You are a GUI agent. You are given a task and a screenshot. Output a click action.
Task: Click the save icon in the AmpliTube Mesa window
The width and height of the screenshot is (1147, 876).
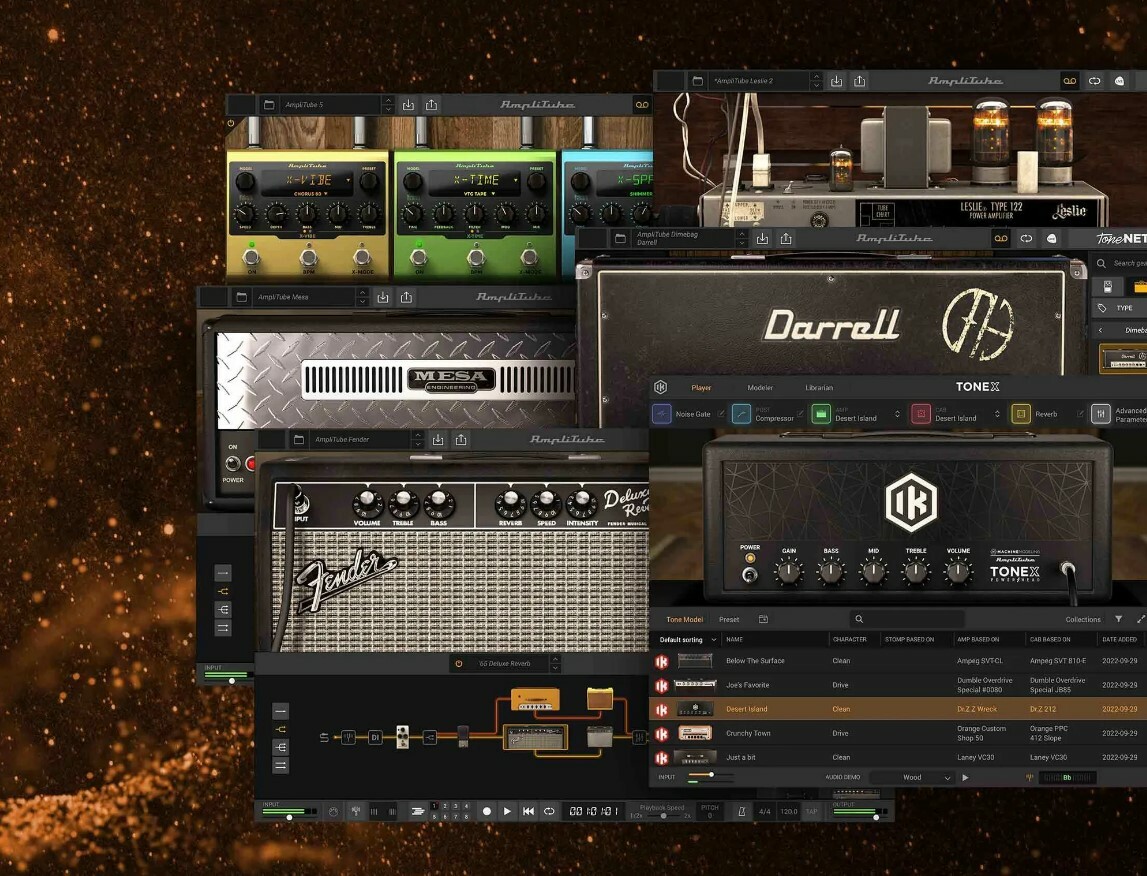tap(383, 297)
